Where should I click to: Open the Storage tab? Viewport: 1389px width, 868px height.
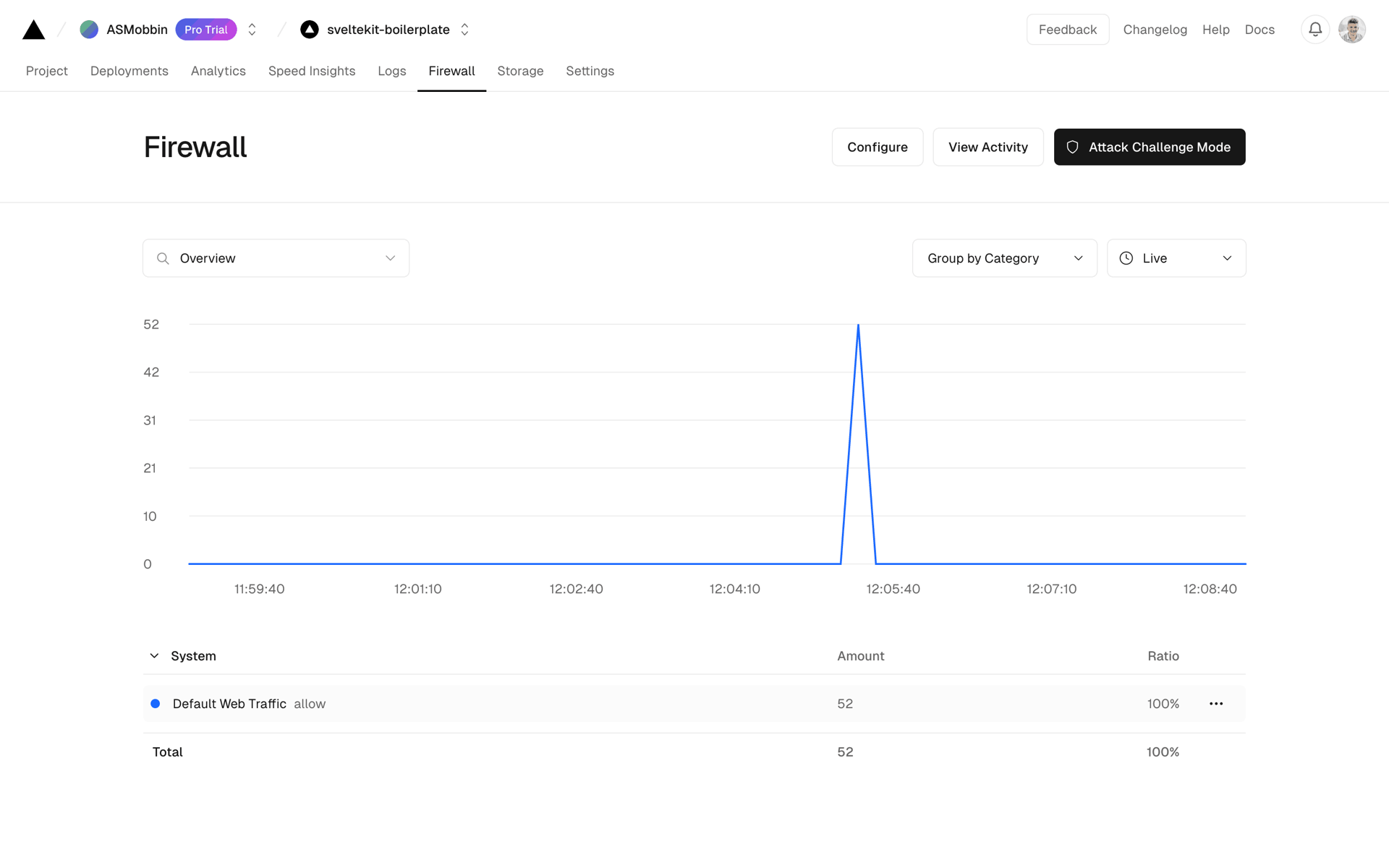(x=520, y=71)
